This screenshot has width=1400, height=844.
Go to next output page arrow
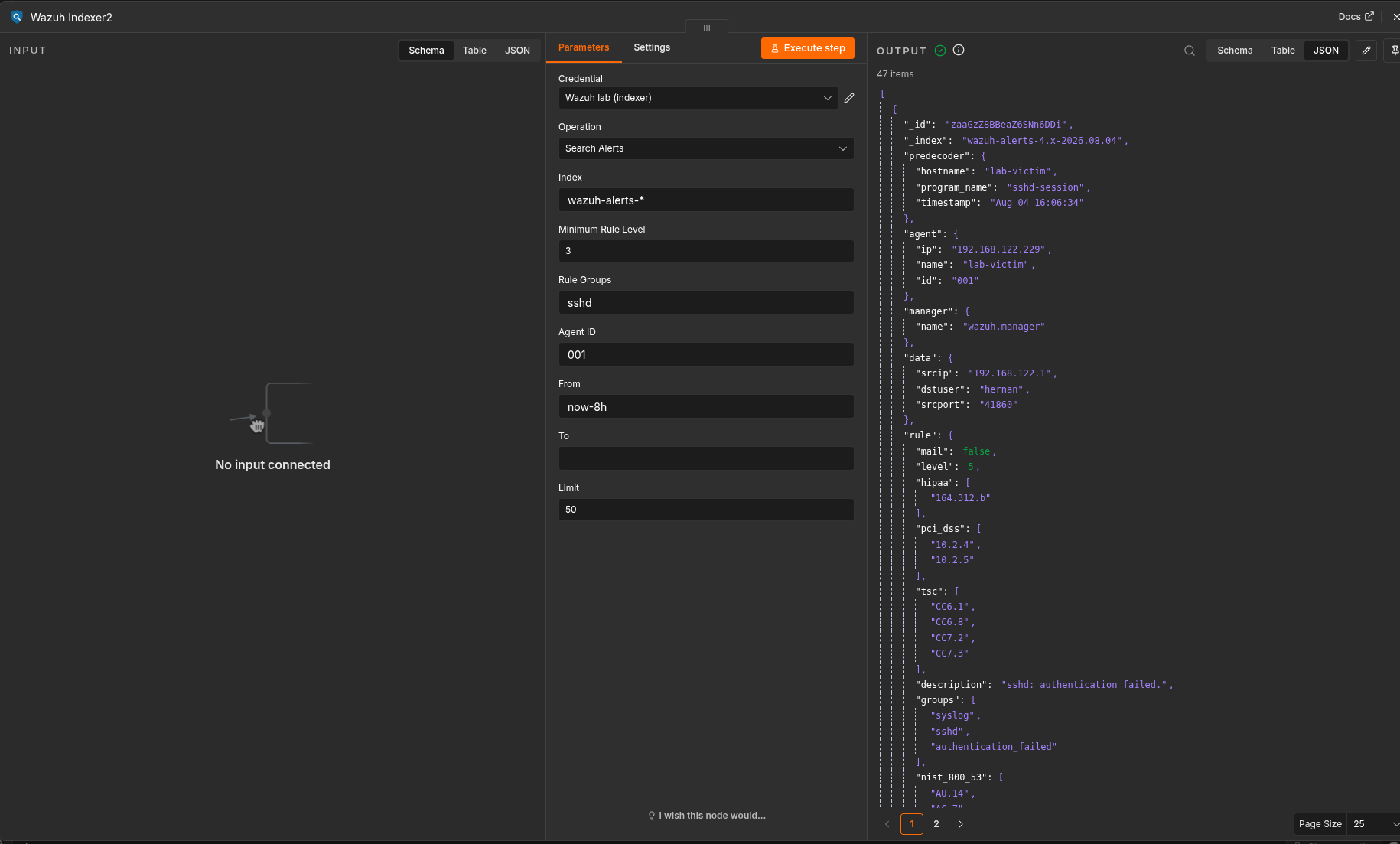(961, 824)
